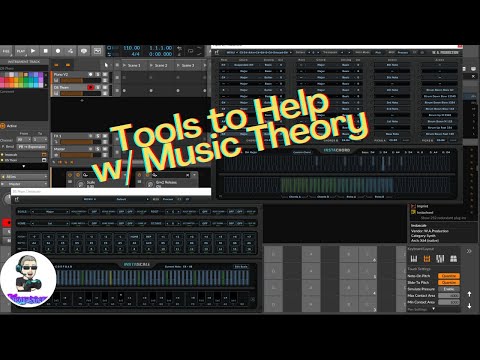This screenshot has width=480, height=360.
Task: Open the FILE menu in Bitwig
Action: tap(6, 51)
